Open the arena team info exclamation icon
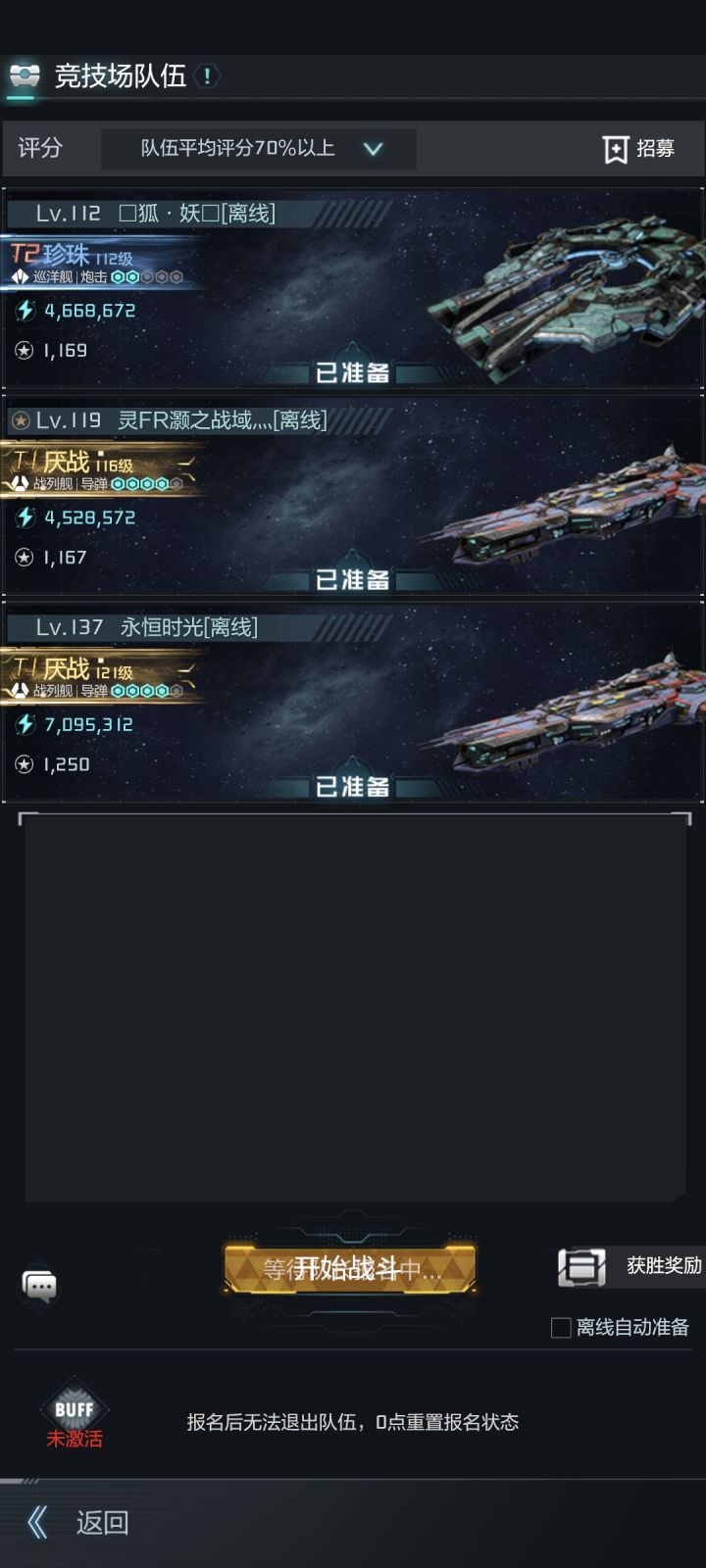Image resolution: width=706 pixels, height=1568 pixels. coord(207,75)
